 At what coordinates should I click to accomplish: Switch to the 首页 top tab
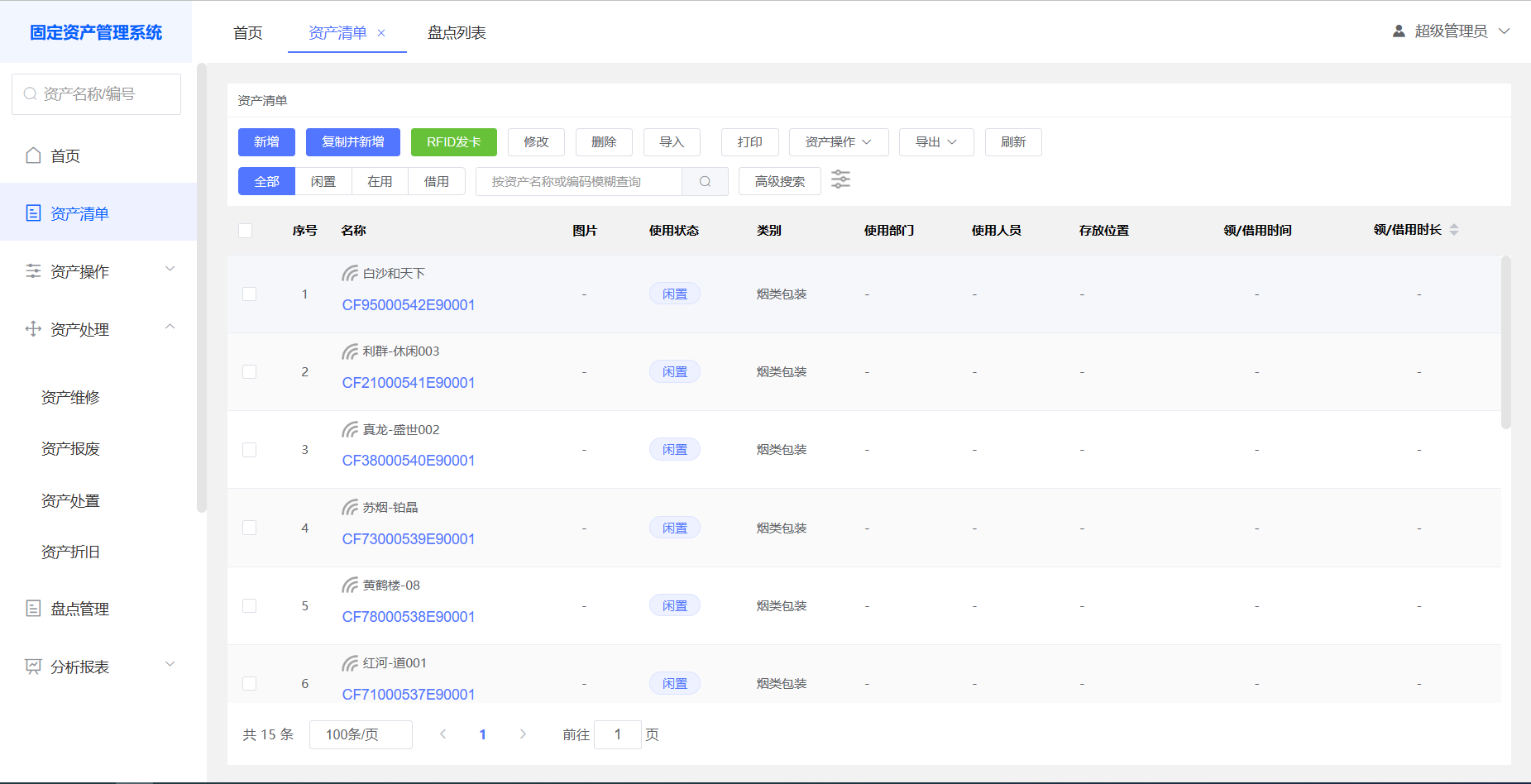click(x=248, y=33)
